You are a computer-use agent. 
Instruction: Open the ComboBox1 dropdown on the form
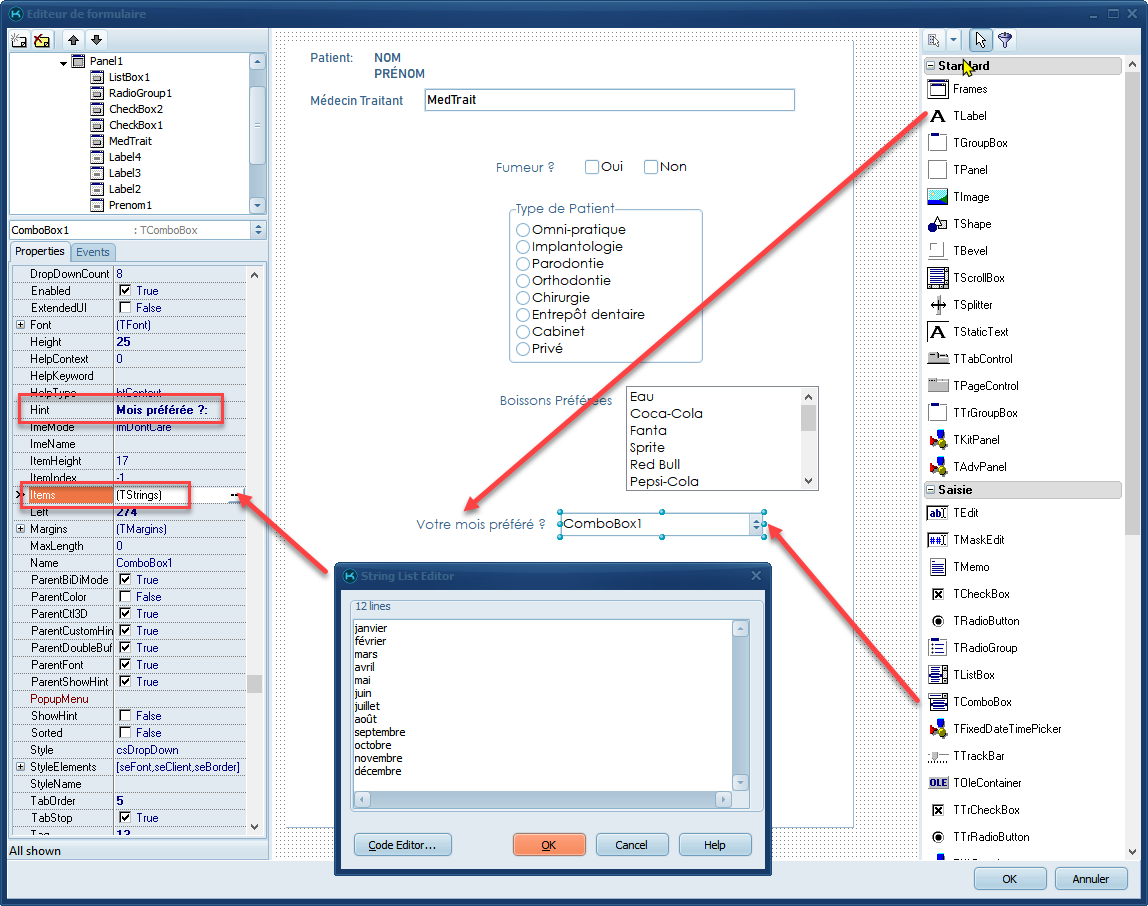tap(756, 524)
